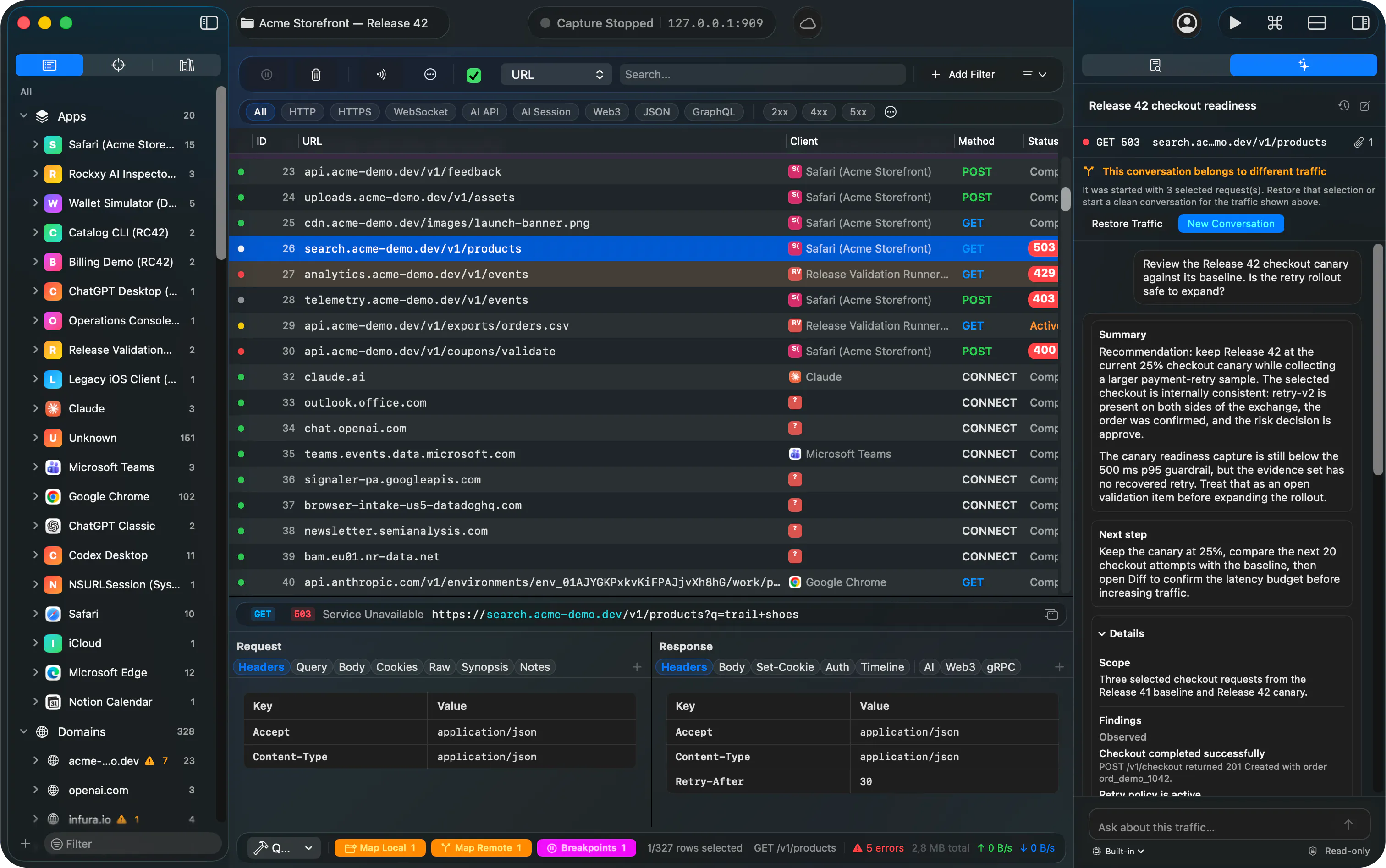Click the compose new conversation icon
The image size is (1386, 868).
point(1365,105)
